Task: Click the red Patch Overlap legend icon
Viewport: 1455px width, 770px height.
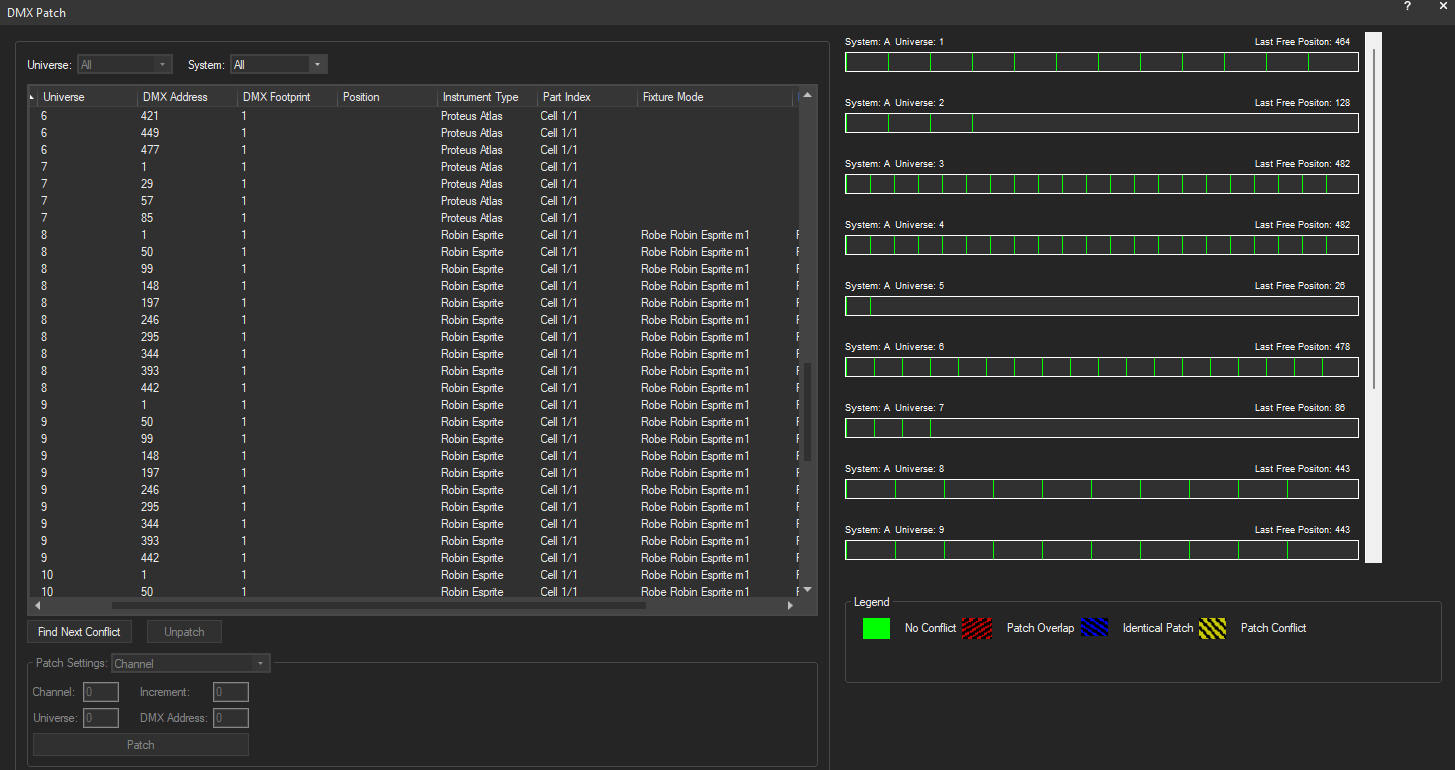Action: tap(976, 628)
